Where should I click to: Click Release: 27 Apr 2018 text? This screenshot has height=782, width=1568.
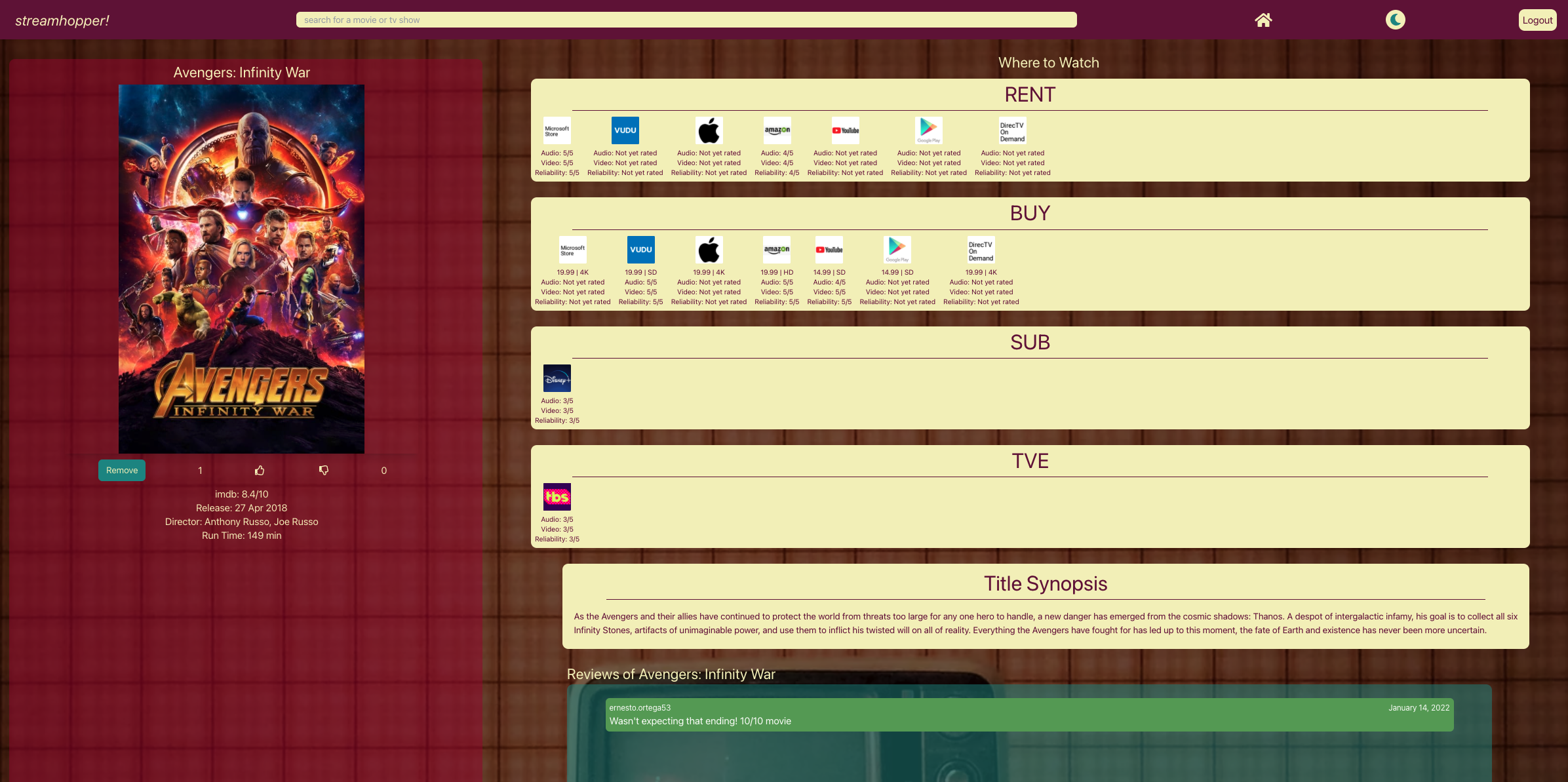click(241, 508)
